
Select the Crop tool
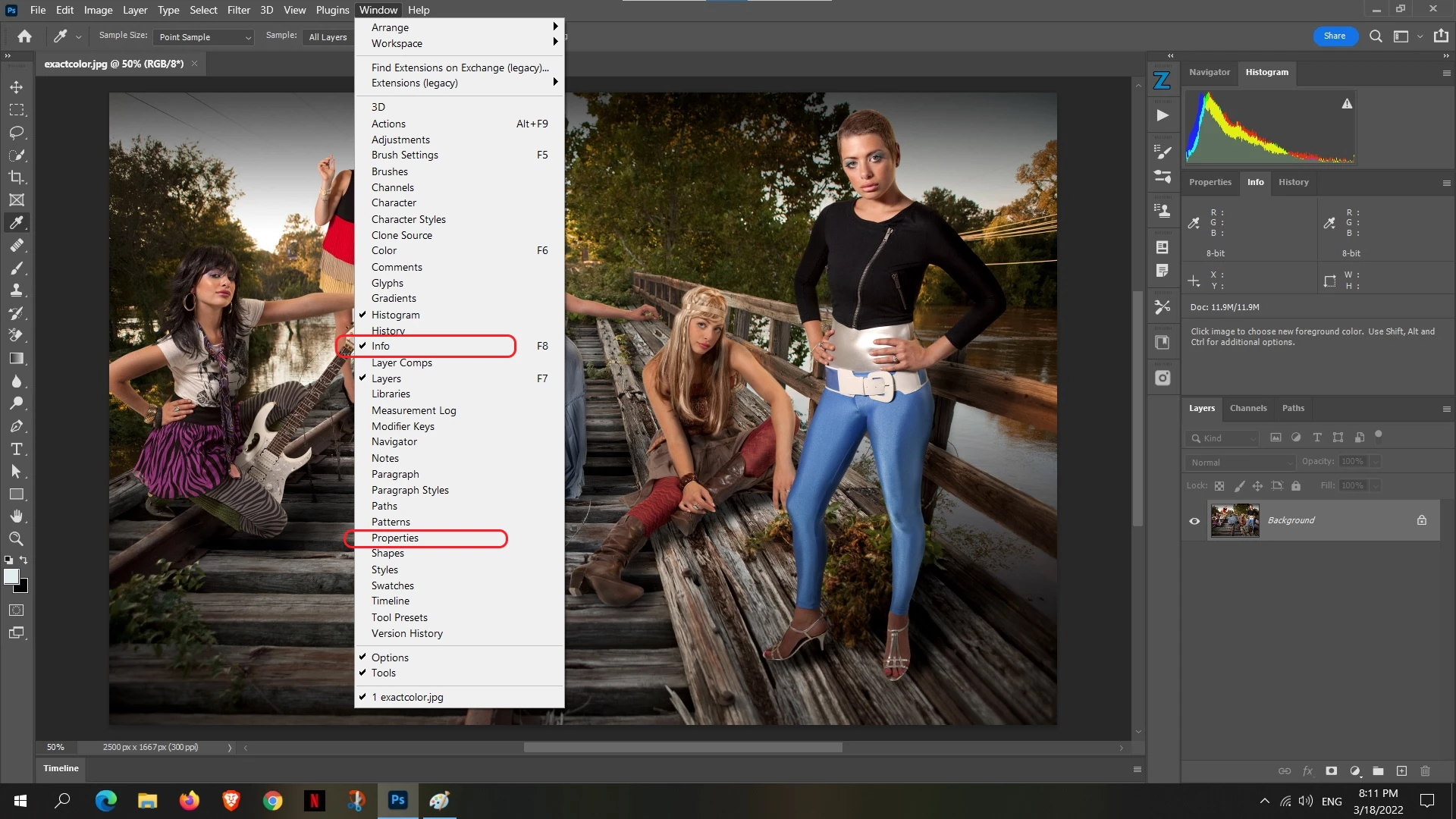pyautogui.click(x=17, y=177)
